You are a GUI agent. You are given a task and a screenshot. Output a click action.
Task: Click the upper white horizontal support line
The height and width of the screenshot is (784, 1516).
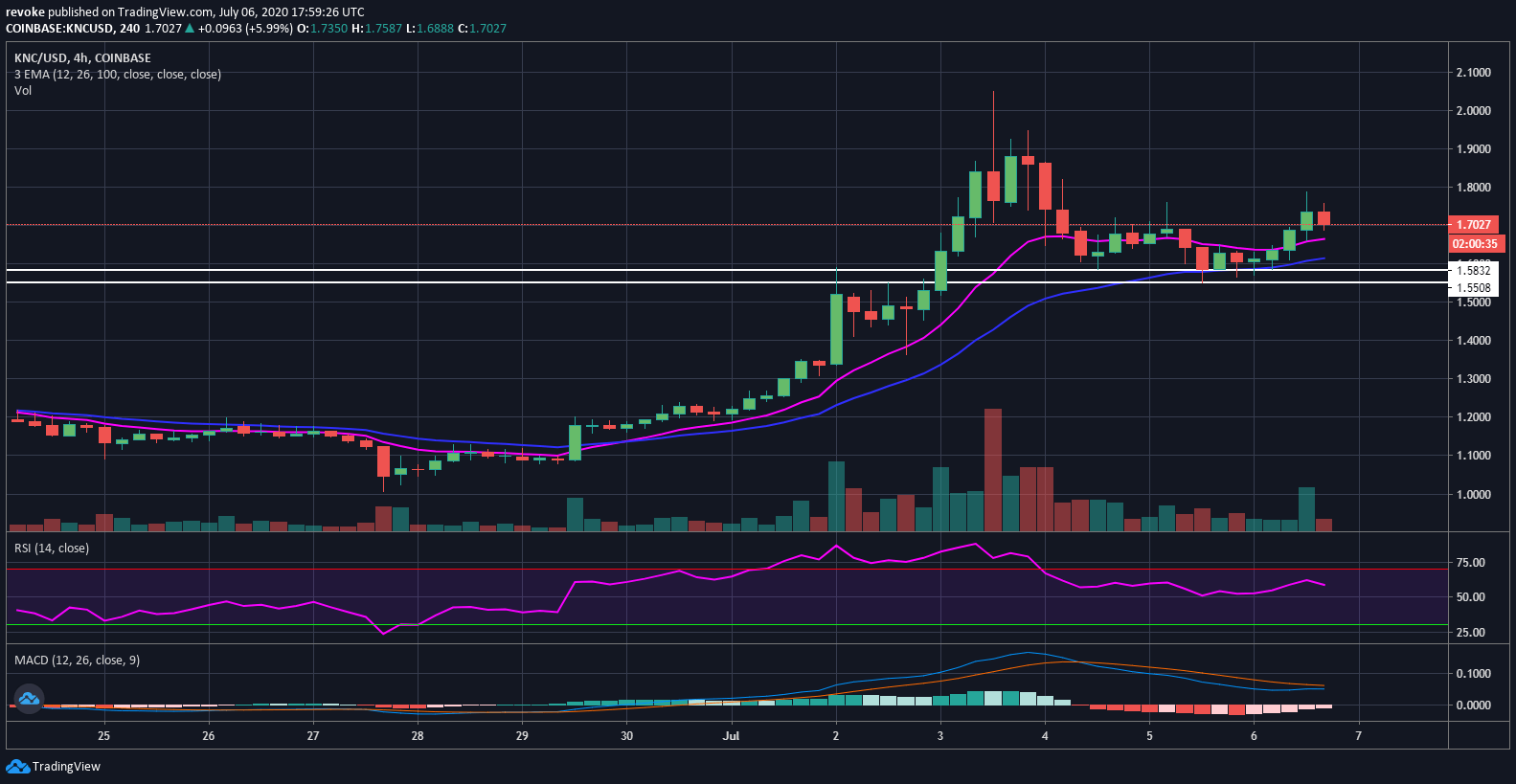point(727,271)
